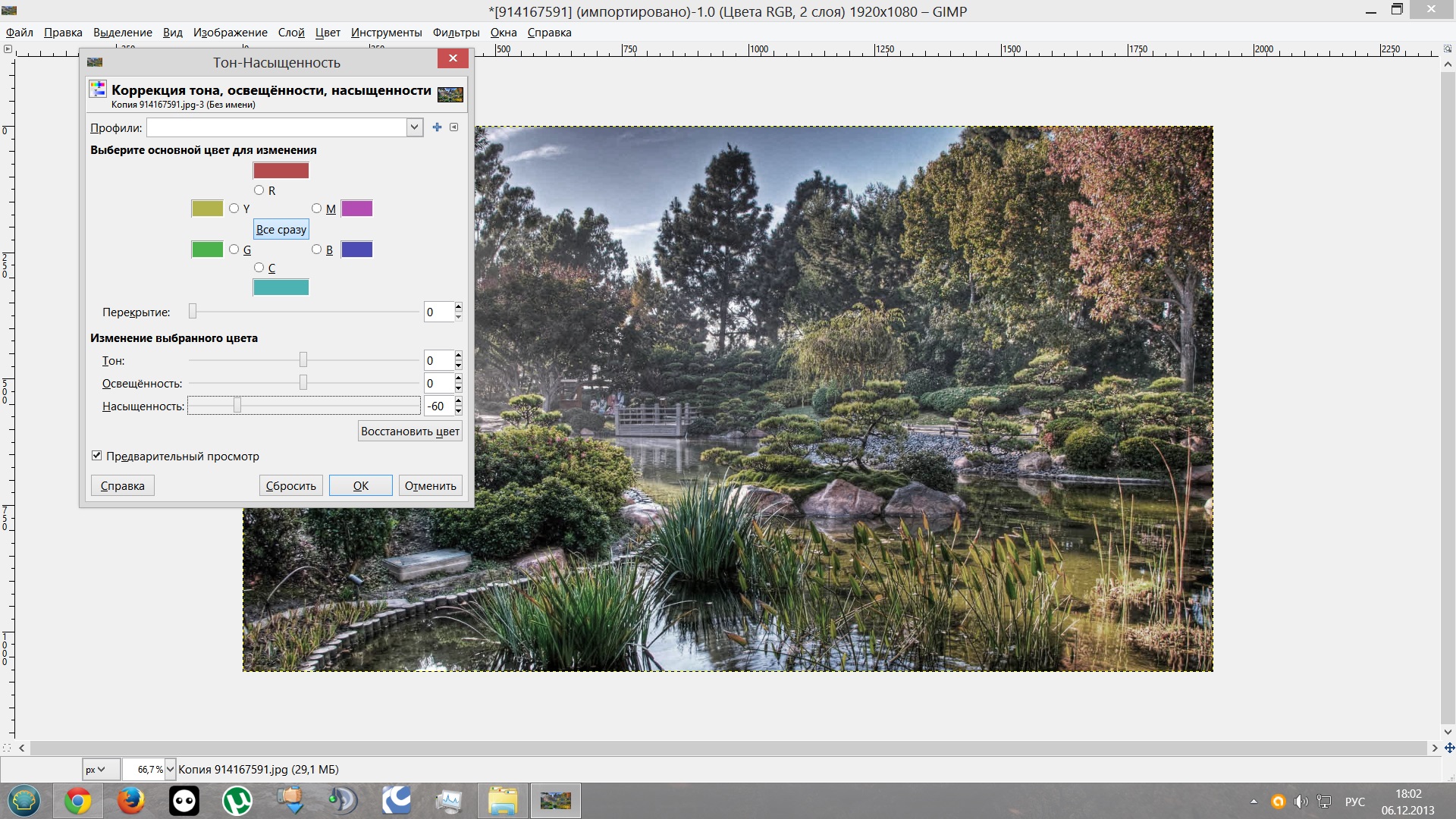
Task: Click the image preview thumbnail in dialog header
Action: [450, 94]
